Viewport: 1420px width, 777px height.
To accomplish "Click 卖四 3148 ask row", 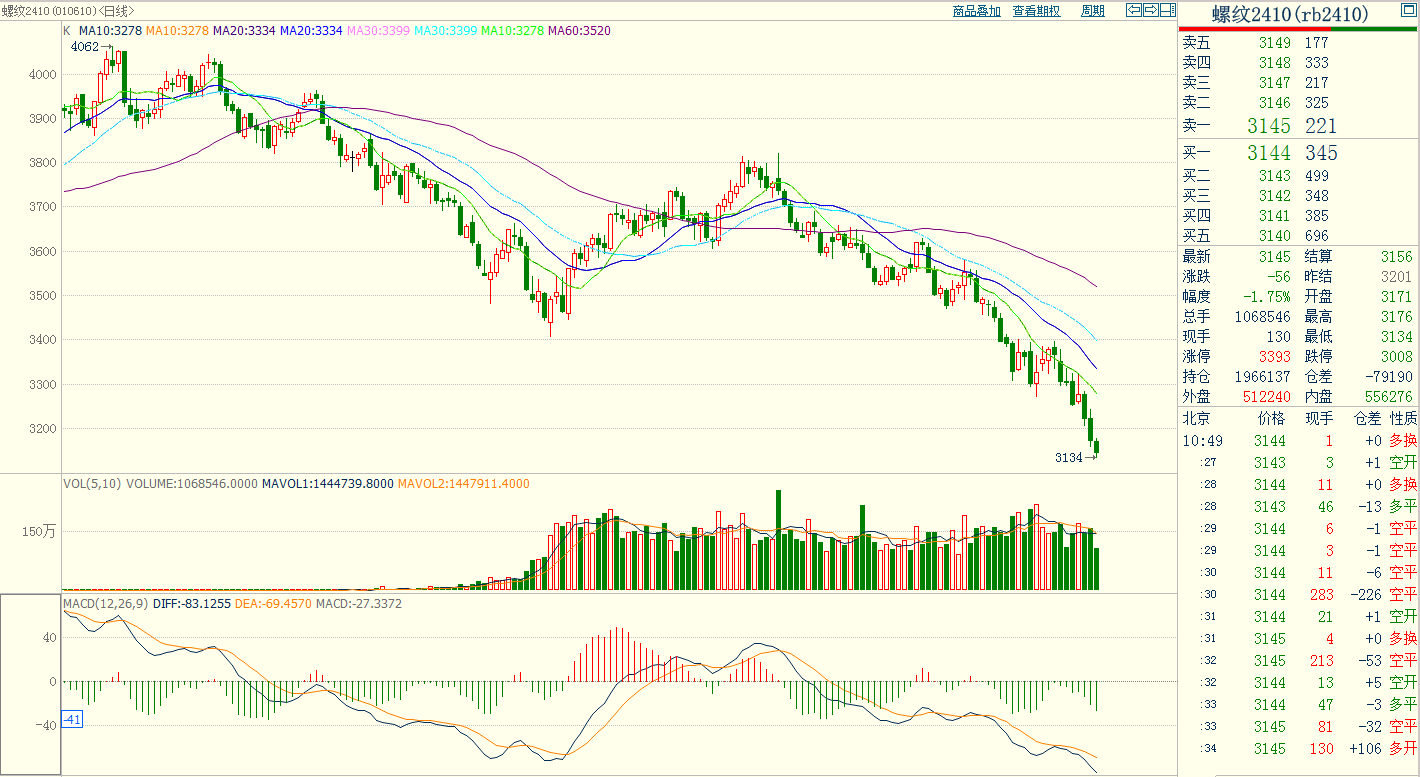I will pyautogui.click(x=1299, y=63).
